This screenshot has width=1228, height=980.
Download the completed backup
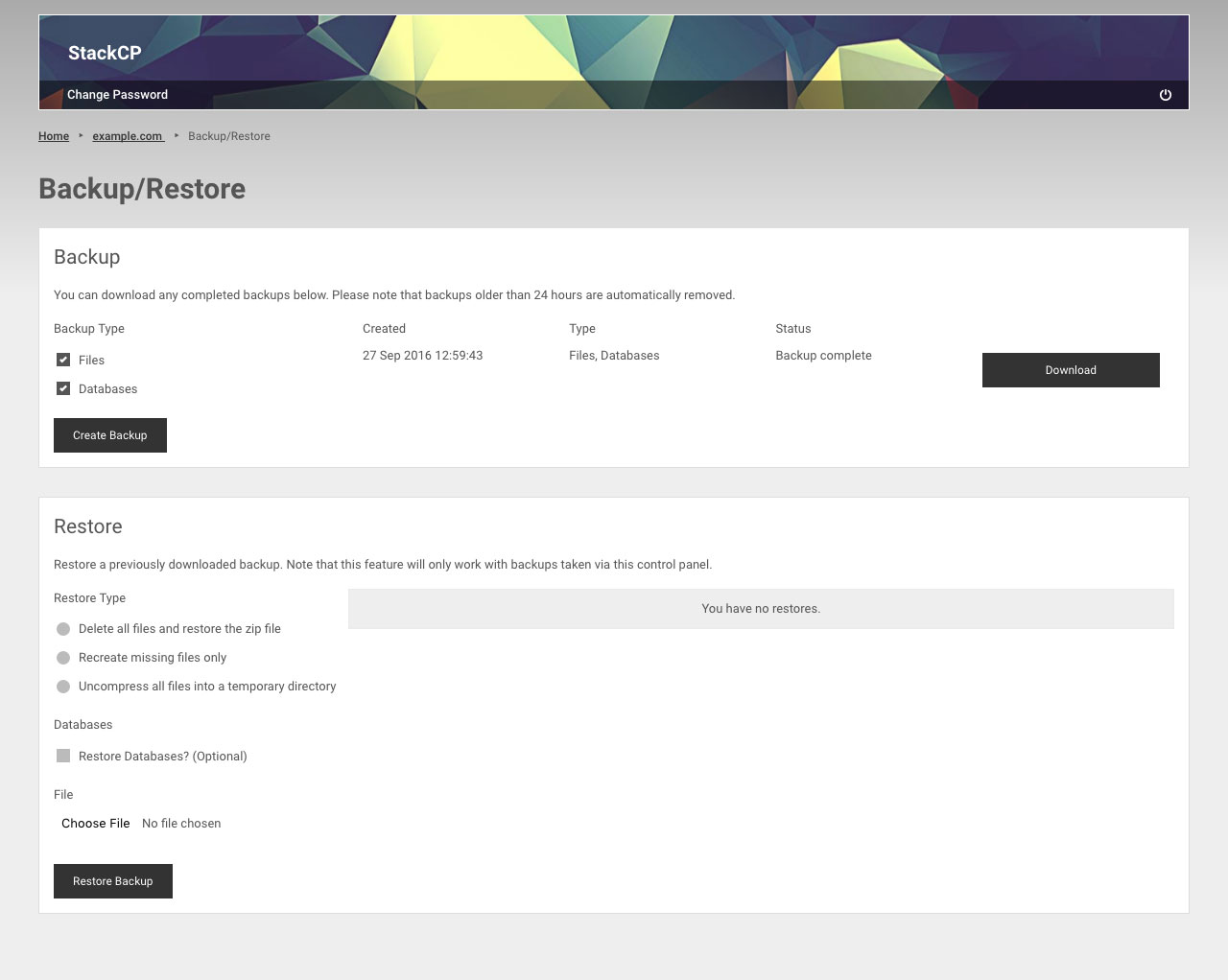tap(1070, 370)
